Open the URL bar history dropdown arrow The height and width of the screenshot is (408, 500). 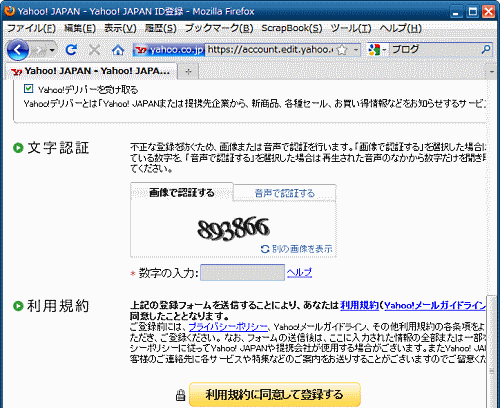click(356, 50)
